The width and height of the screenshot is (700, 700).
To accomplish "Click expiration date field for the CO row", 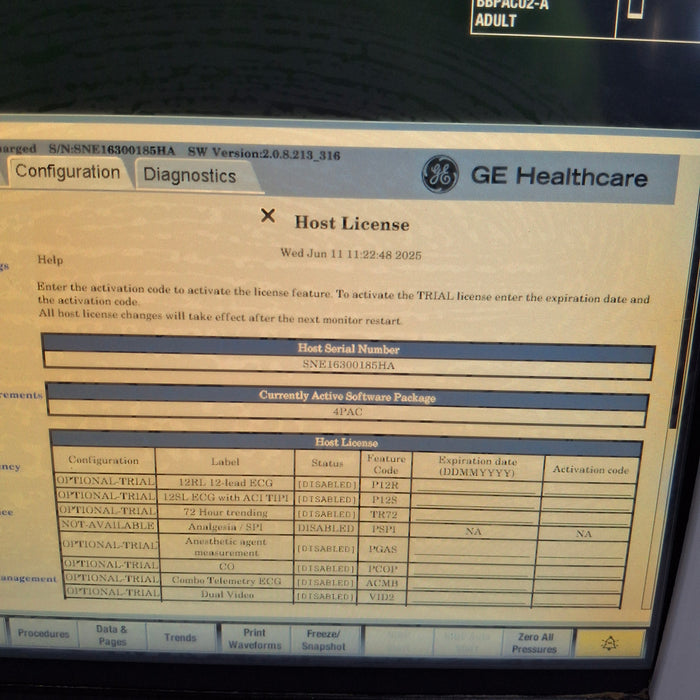I will [x=470, y=571].
